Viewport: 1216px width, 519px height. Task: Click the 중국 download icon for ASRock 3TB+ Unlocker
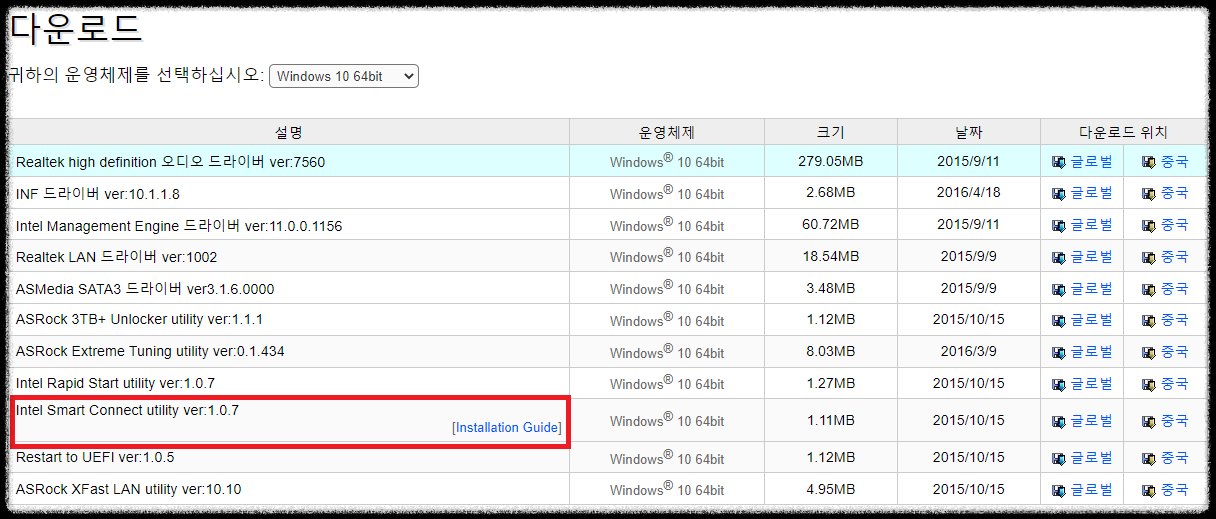1149,320
